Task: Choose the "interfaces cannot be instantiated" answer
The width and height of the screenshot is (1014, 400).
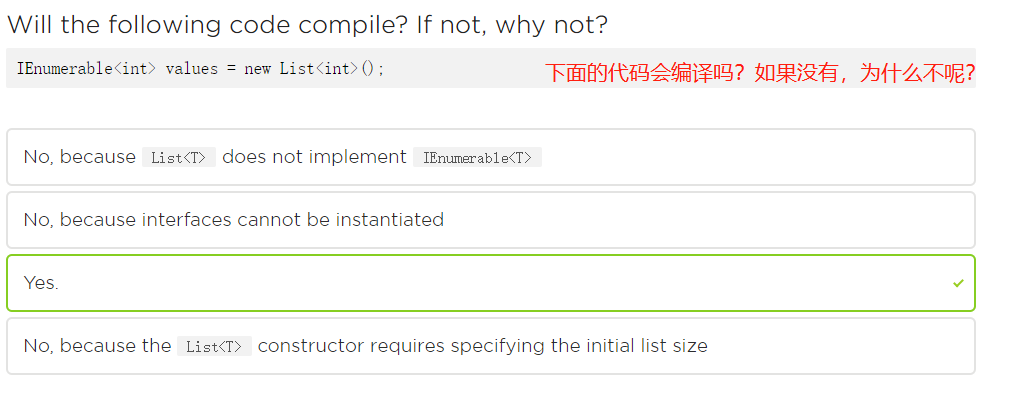Action: [x=490, y=220]
